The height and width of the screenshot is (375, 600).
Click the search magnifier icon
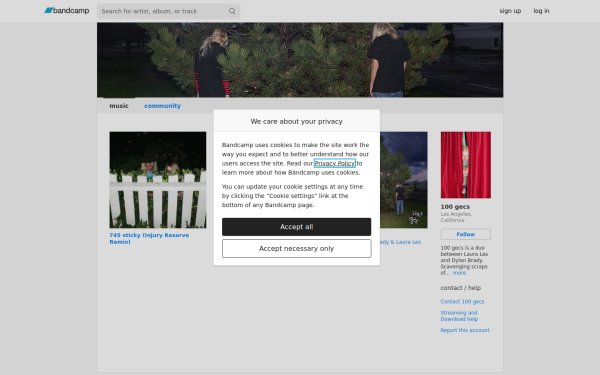(232, 11)
